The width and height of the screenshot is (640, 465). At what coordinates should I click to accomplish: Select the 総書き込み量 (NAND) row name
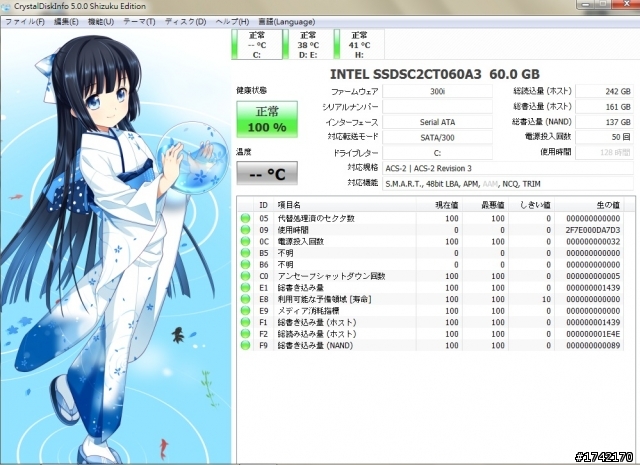316,345
